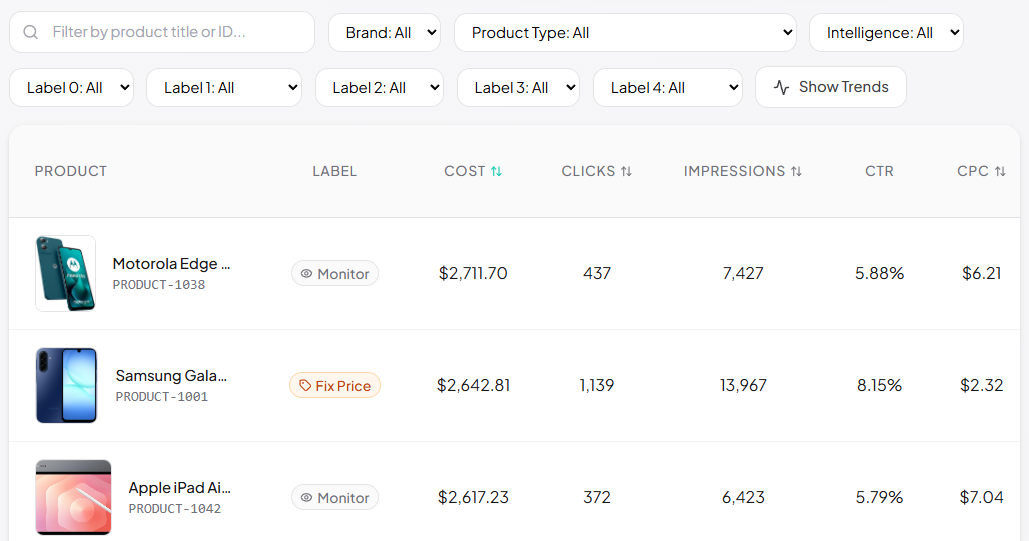Click the 7,427 impressions value
This screenshot has height=541, width=1029.
[743, 273]
